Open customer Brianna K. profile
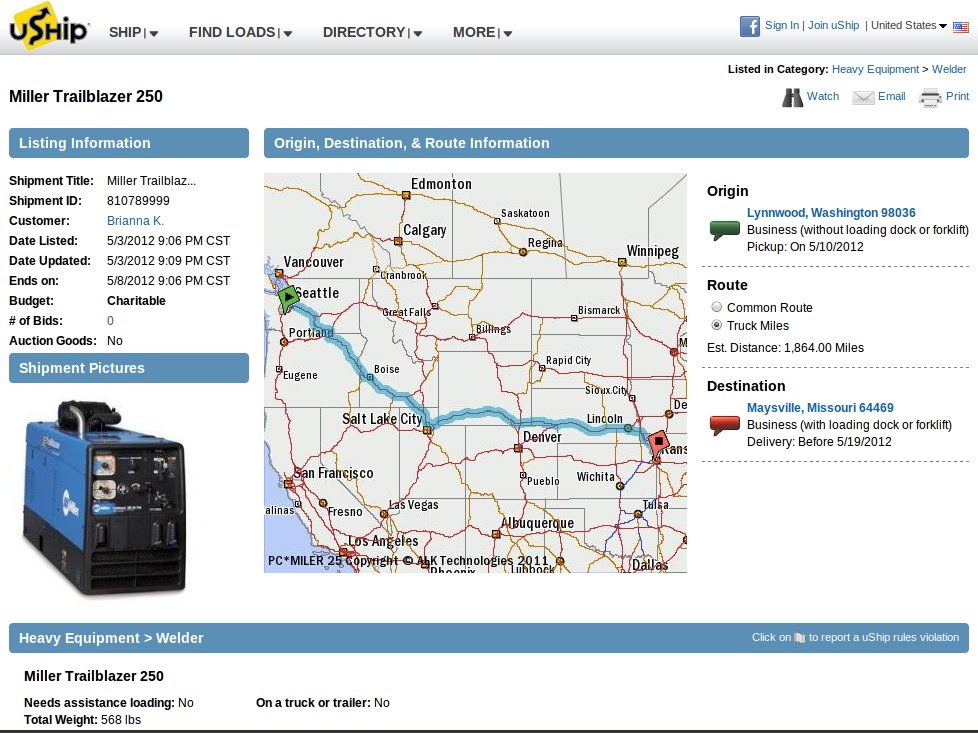Viewport: 978px width, 733px height. tap(135, 221)
